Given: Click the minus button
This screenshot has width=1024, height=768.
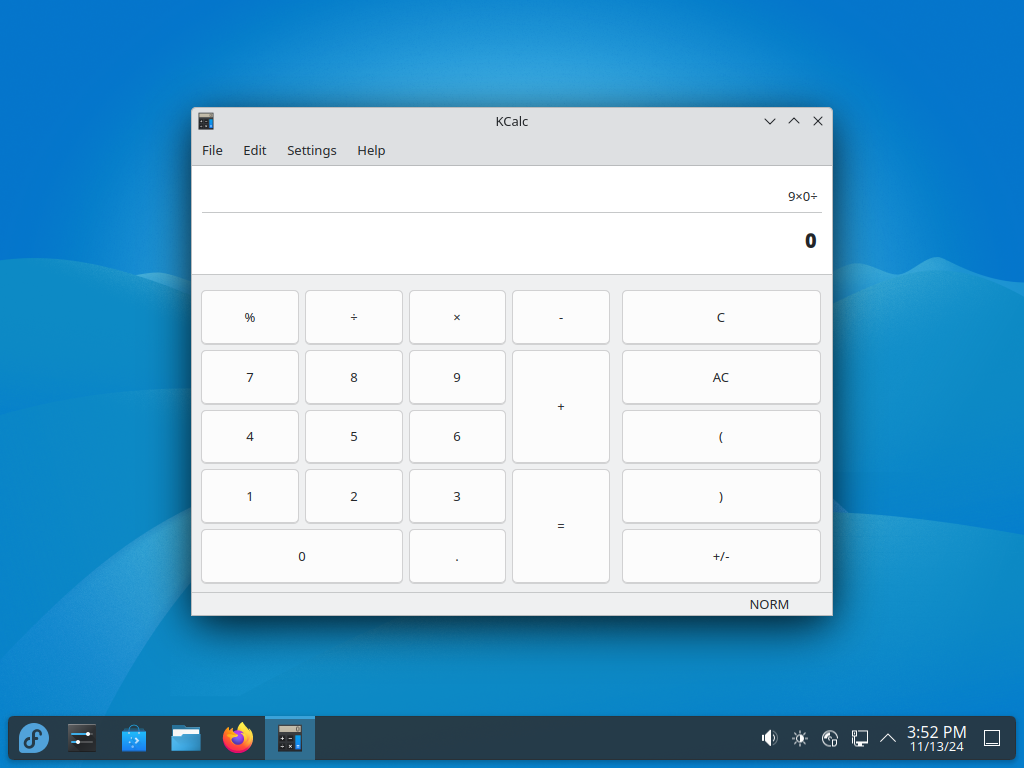Looking at the screenshot, I should 561,317.
